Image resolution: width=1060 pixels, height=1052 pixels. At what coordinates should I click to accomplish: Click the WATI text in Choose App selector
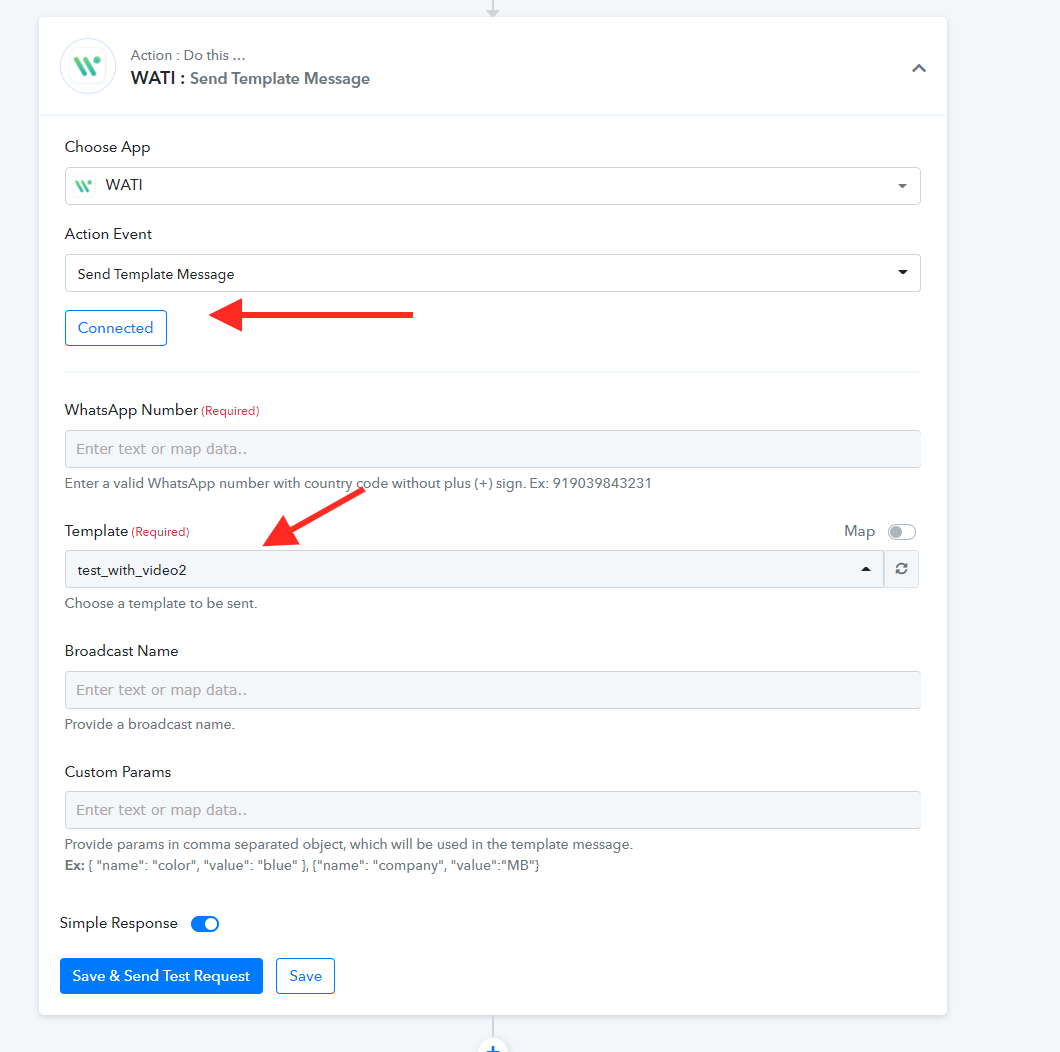pos(124,186)
